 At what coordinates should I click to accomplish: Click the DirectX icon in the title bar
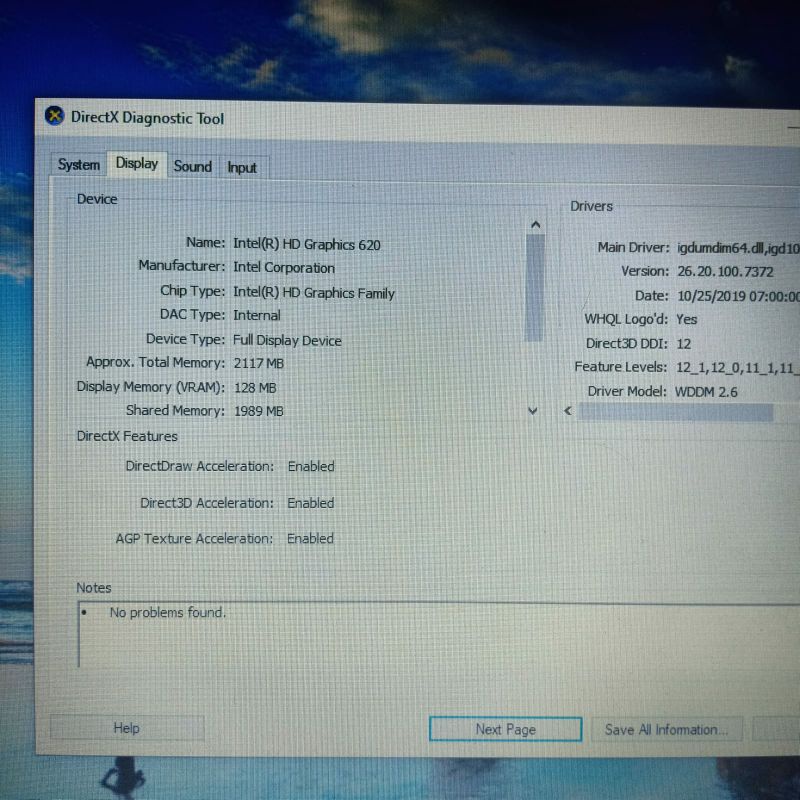pos(55,116)
